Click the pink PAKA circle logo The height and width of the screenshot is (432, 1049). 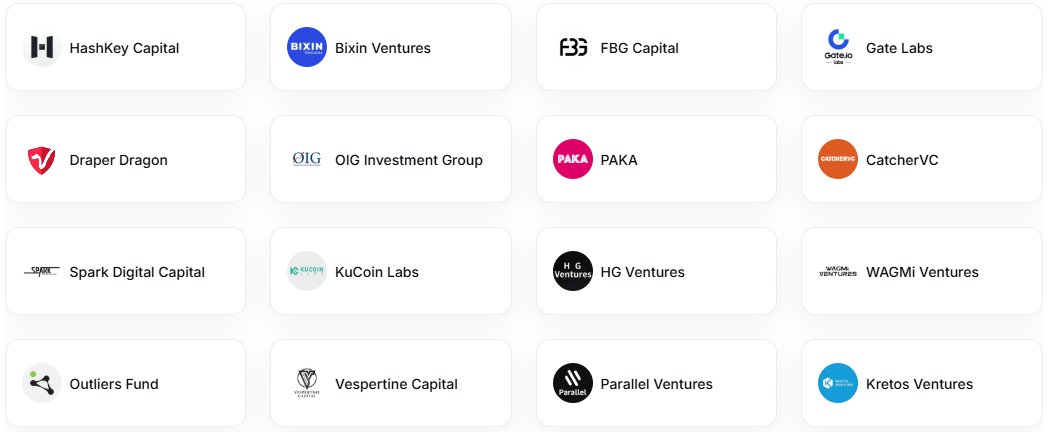coord(573,159)
